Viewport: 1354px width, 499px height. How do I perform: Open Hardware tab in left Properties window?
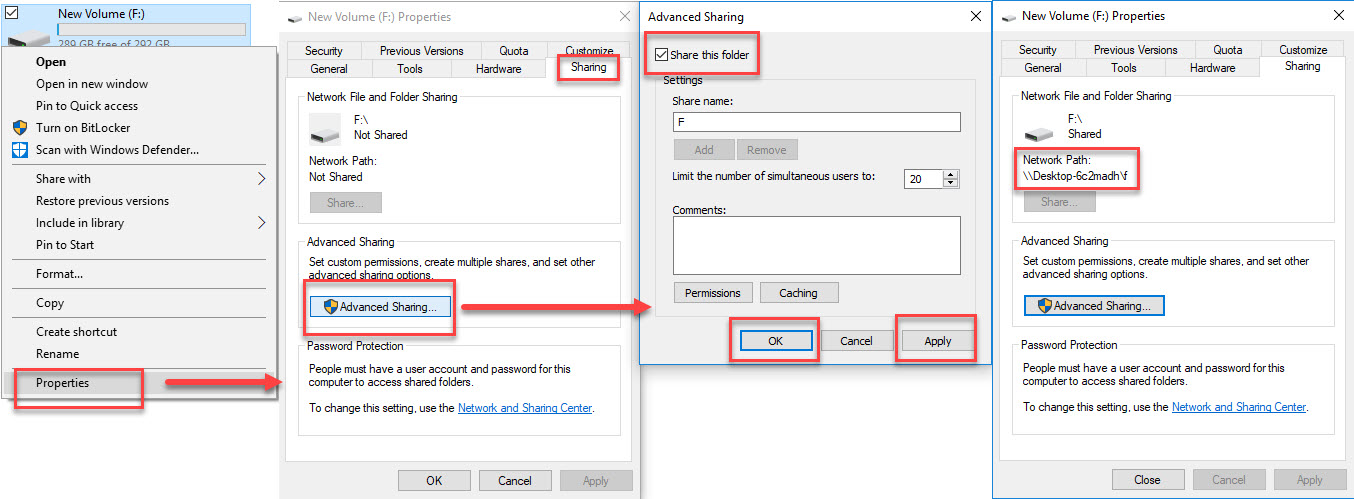tap(499, 69)
